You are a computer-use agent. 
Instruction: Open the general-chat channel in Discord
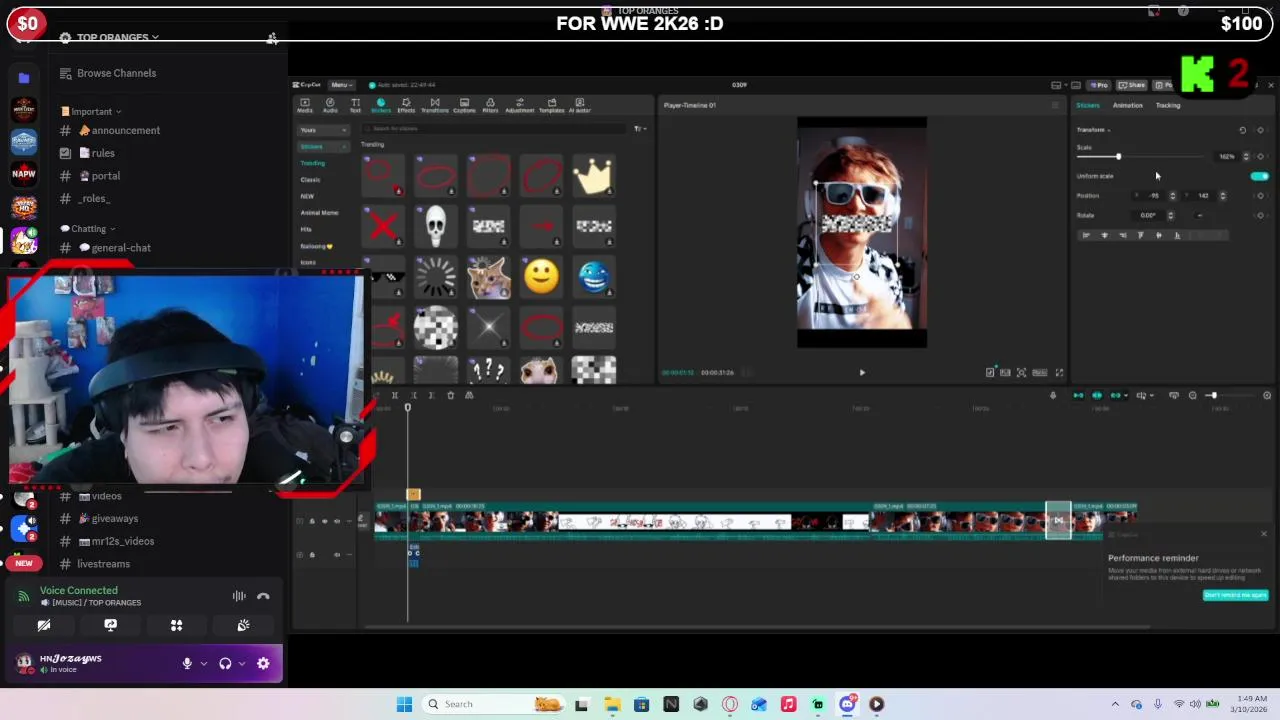coord(121,248)
